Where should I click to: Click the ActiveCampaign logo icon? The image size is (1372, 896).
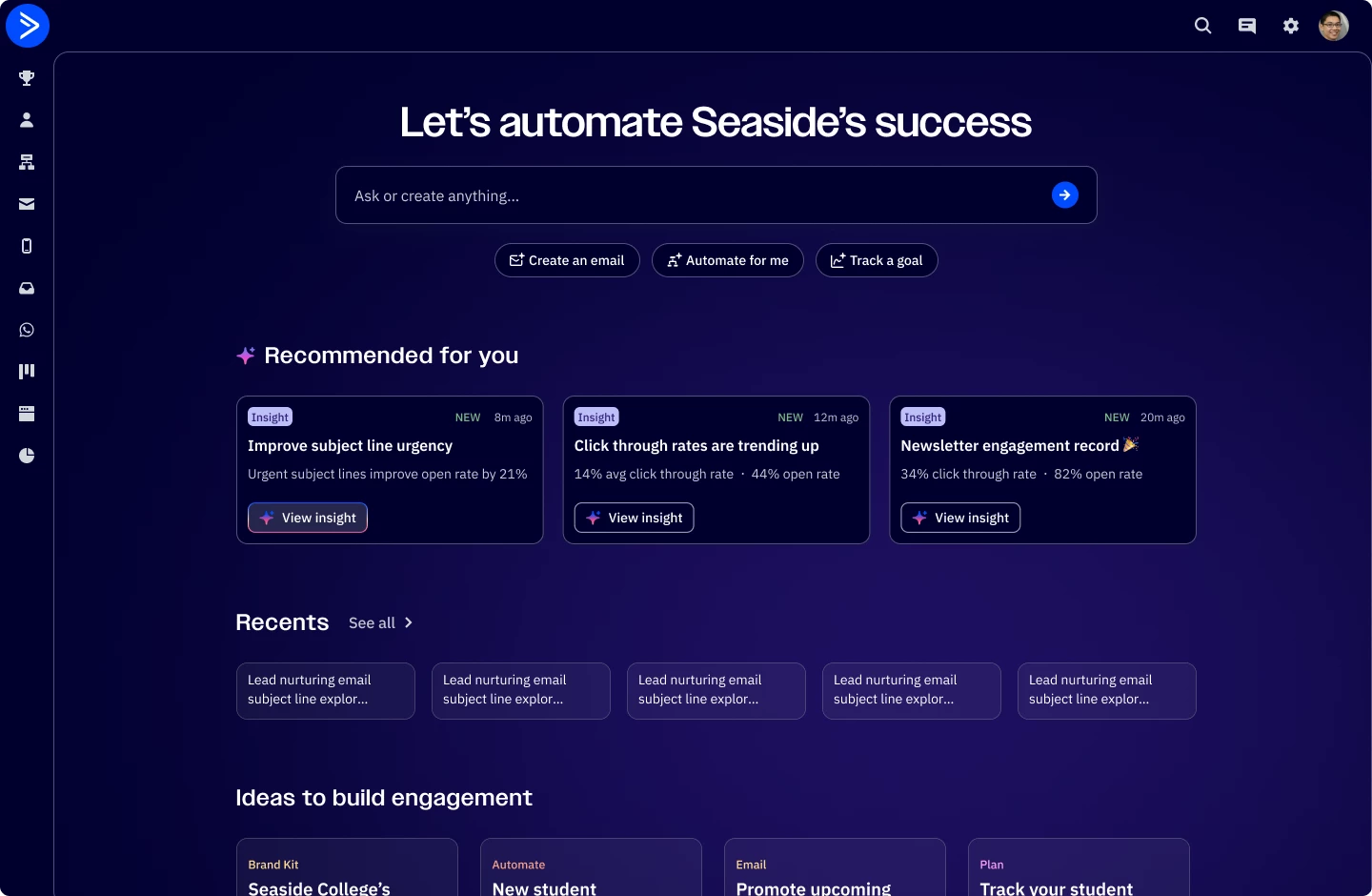(28, 26)
